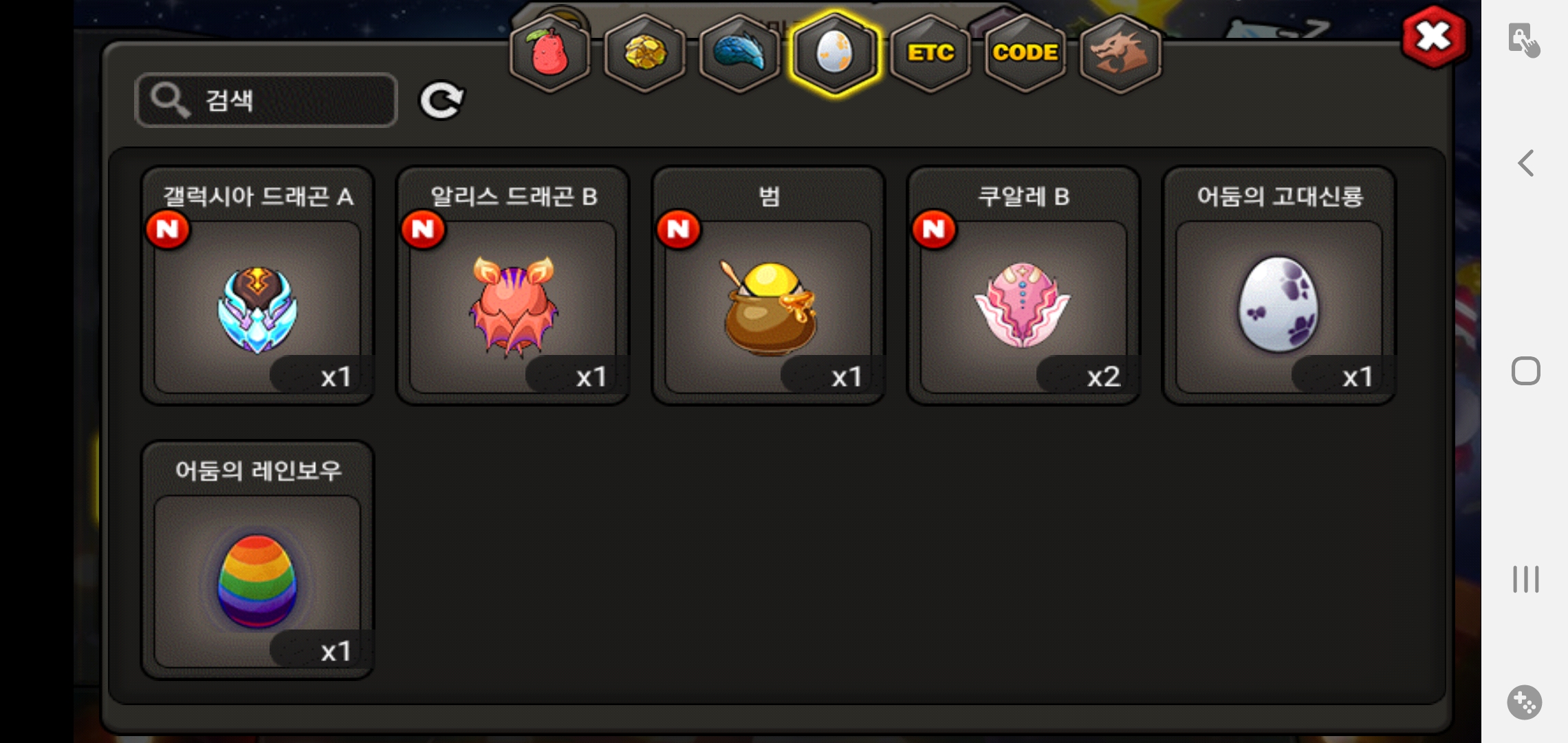1568x743 pixels.
Task: Open the red fruit food tab
Action: [x=549, y=53]
